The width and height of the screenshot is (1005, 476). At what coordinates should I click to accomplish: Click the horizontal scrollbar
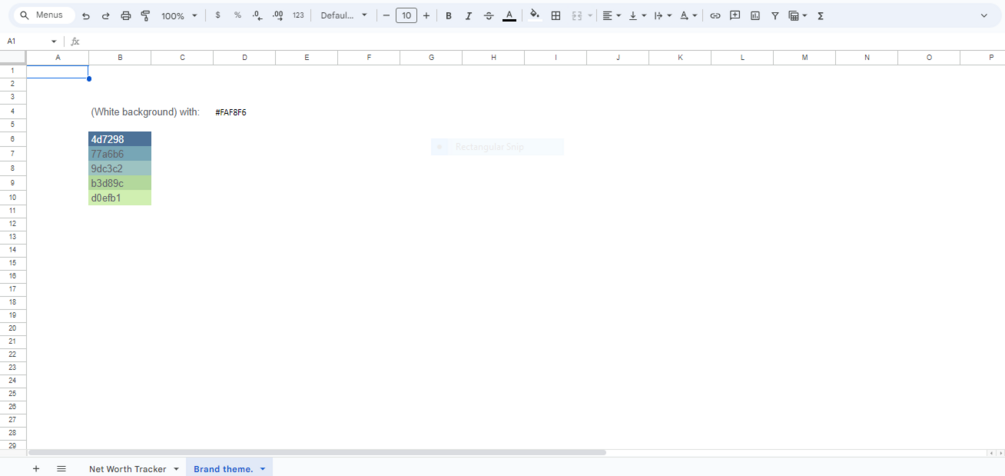click(x=317, y=452)
